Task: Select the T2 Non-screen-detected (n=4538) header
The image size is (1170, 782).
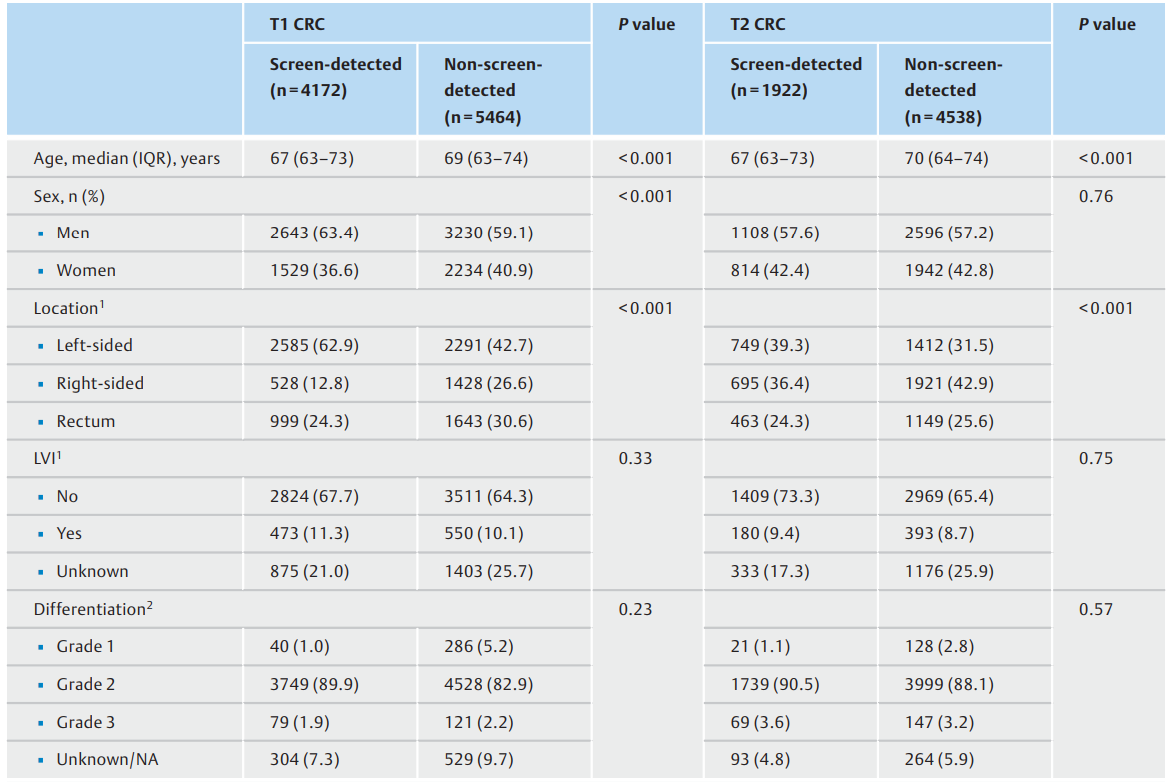Action: click(953, 90)
